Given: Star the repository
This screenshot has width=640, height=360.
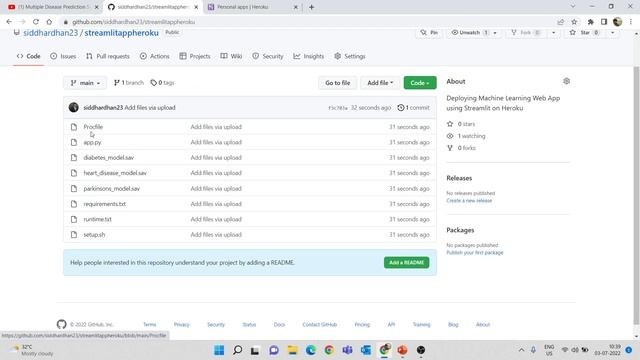Looking at the screenshot, I should (585, 33).
